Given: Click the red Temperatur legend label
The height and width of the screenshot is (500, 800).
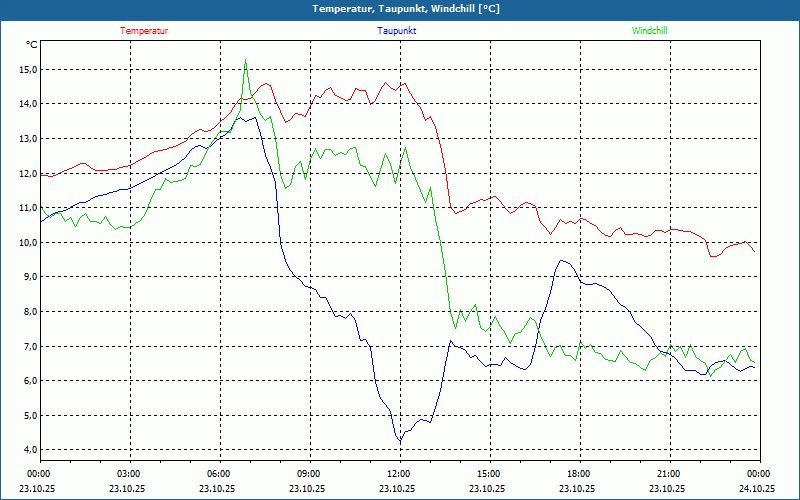Looking at the screenshot, I should 144,31.
